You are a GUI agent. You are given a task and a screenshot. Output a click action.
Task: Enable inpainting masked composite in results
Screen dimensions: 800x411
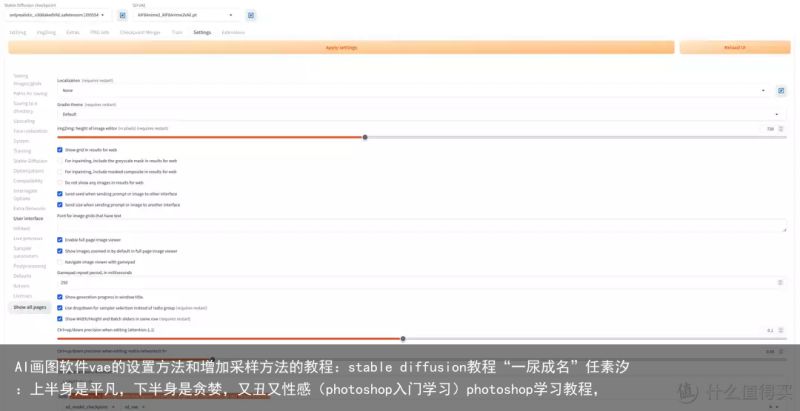point(60,172)
